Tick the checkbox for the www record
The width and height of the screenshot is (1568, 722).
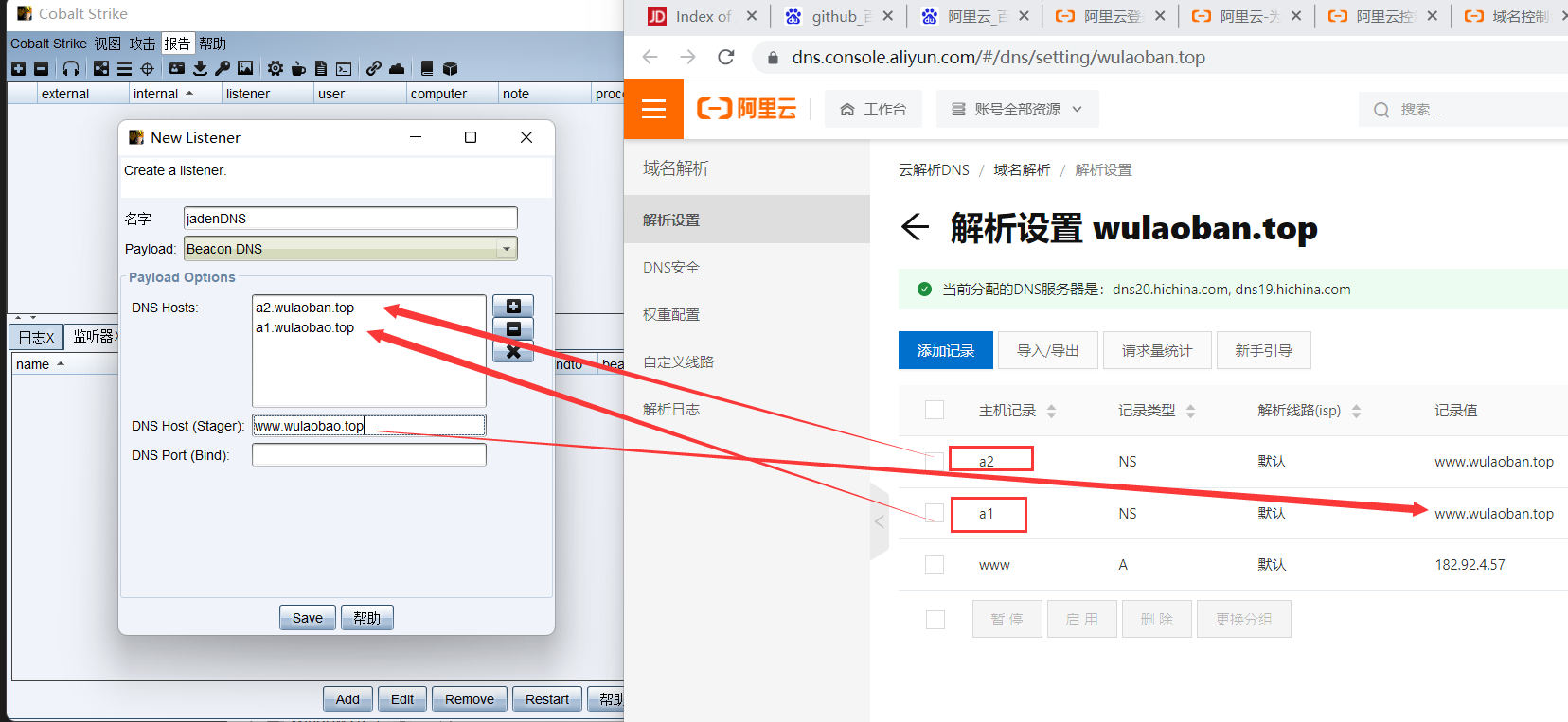[x=935, y=565]
